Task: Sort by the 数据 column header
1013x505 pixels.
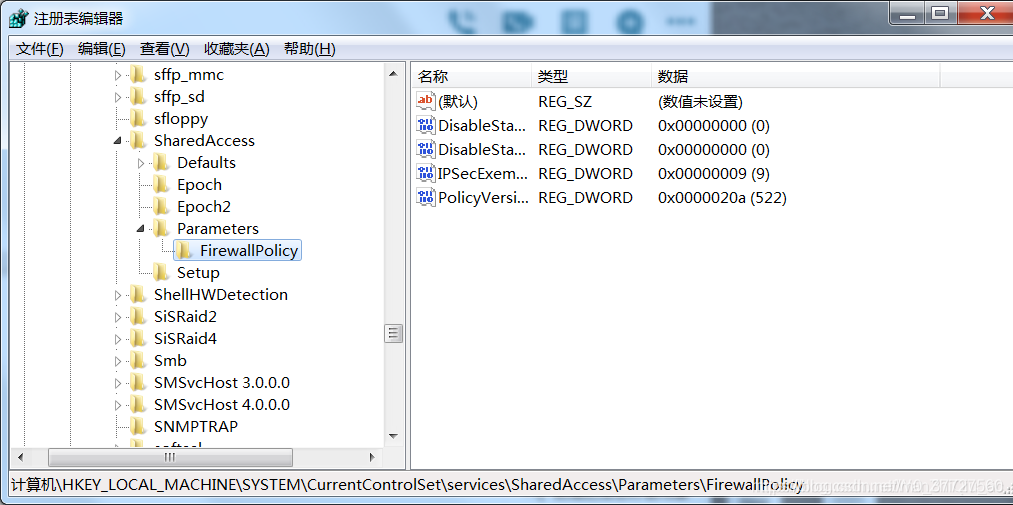Action: [x=795, y=76]
